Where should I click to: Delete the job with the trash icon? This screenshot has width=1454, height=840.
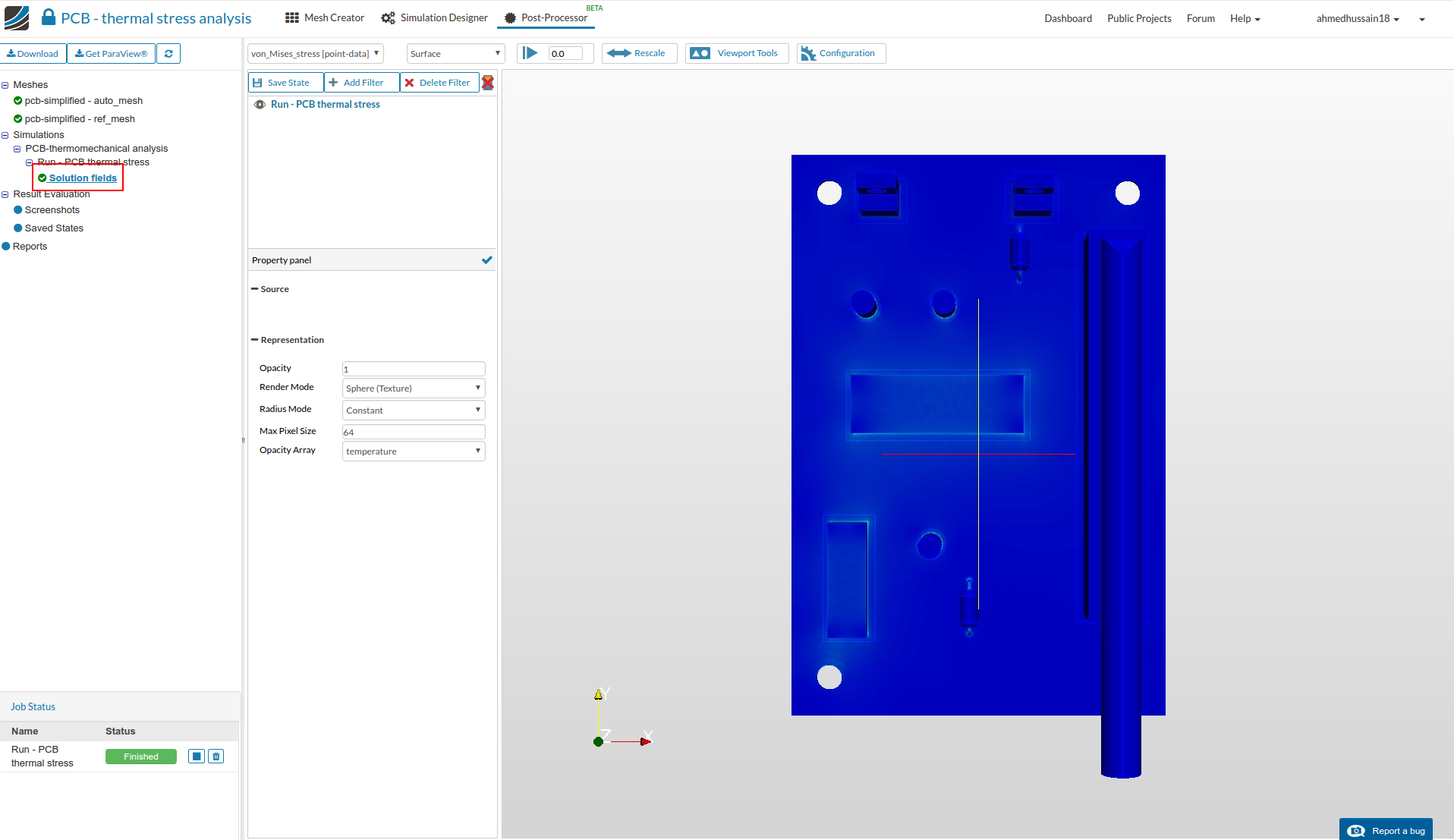[x=216, y=757]
